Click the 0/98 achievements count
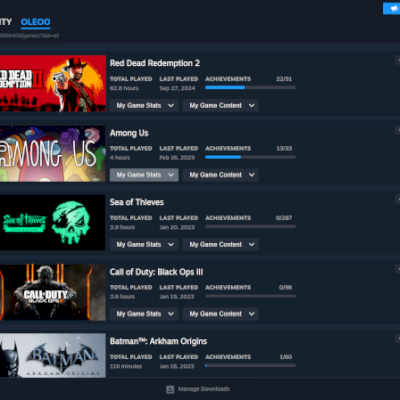Screen dimensions: 400x400 coord(285,287)
